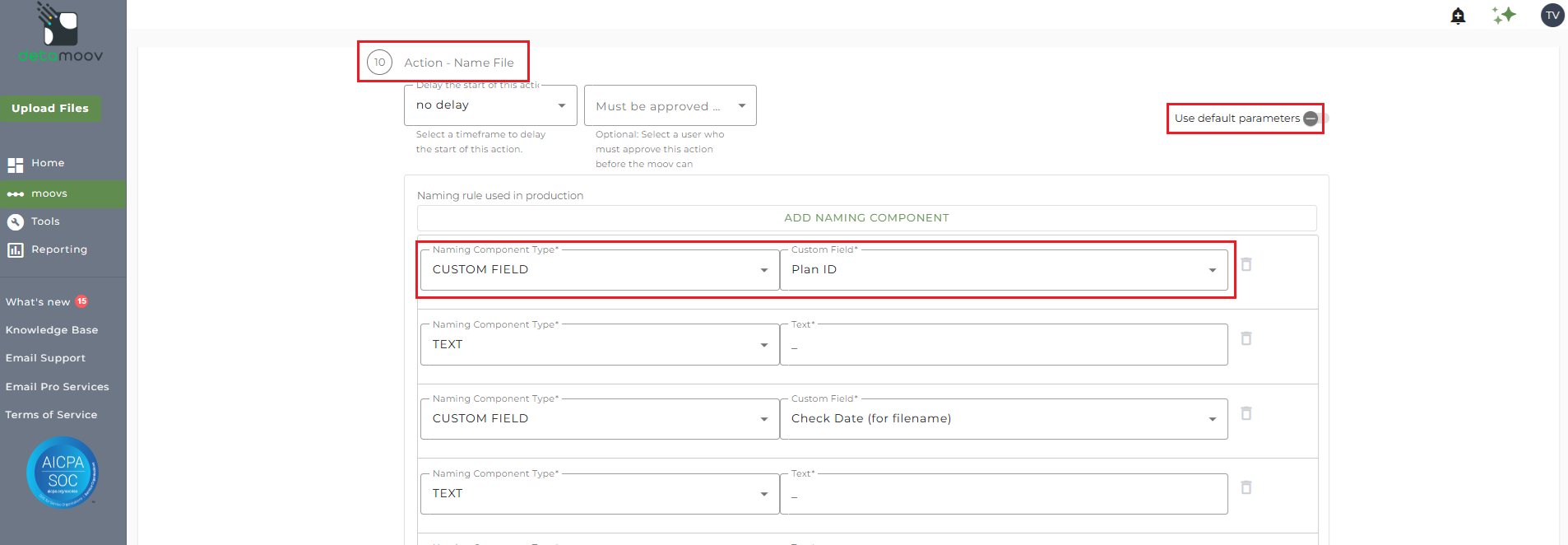
Task: Delete the first TEXT naming component
Action: click(x=1246, y=338)
